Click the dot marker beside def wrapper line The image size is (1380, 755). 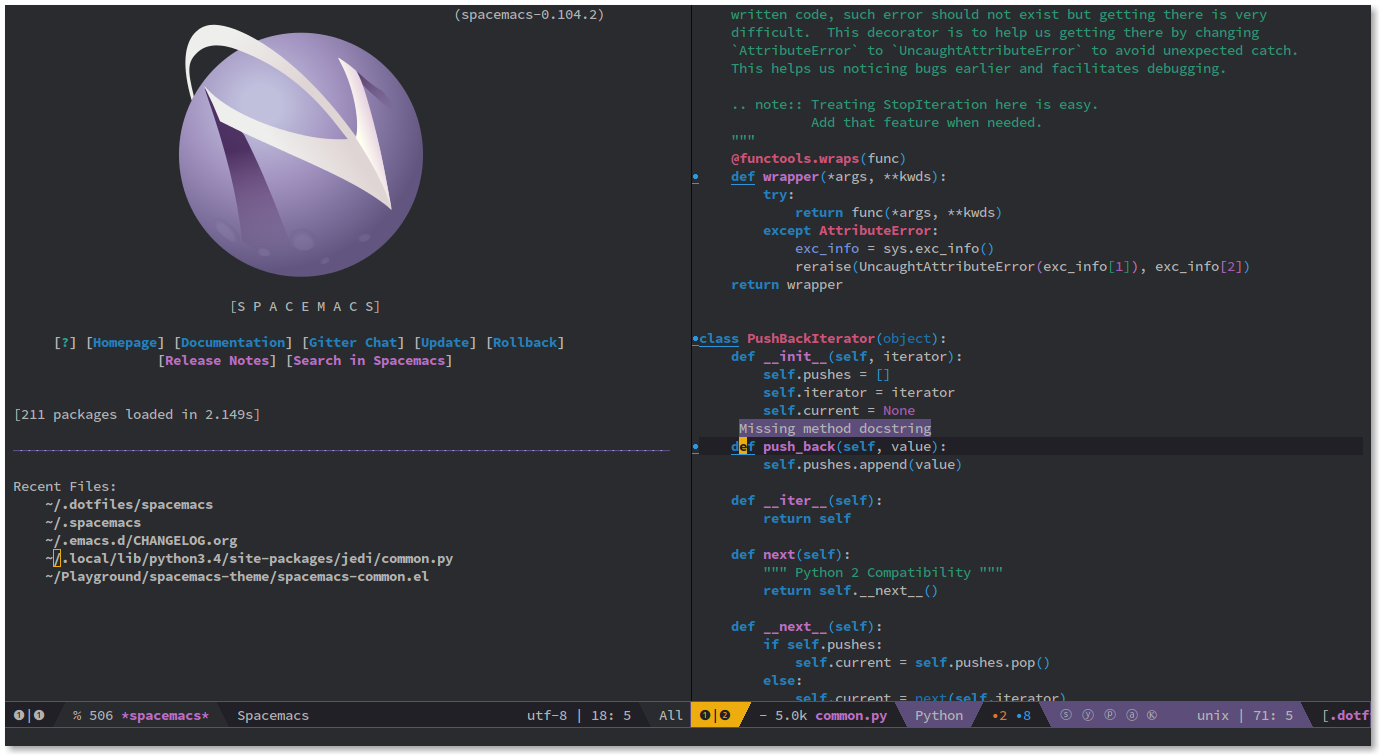click(x=695, y=177)
